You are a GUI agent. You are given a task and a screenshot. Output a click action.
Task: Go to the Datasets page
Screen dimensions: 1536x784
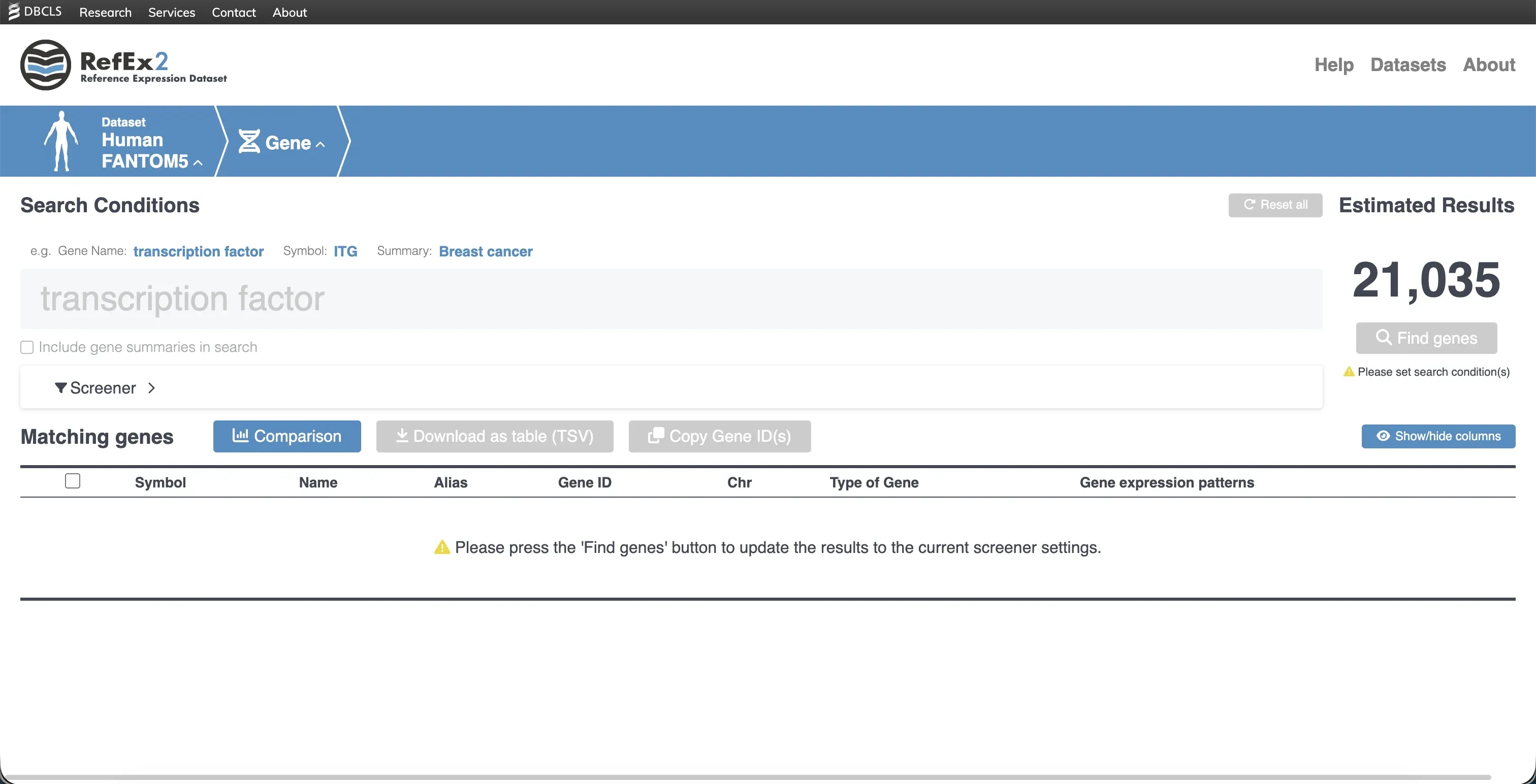[1408, 64]
